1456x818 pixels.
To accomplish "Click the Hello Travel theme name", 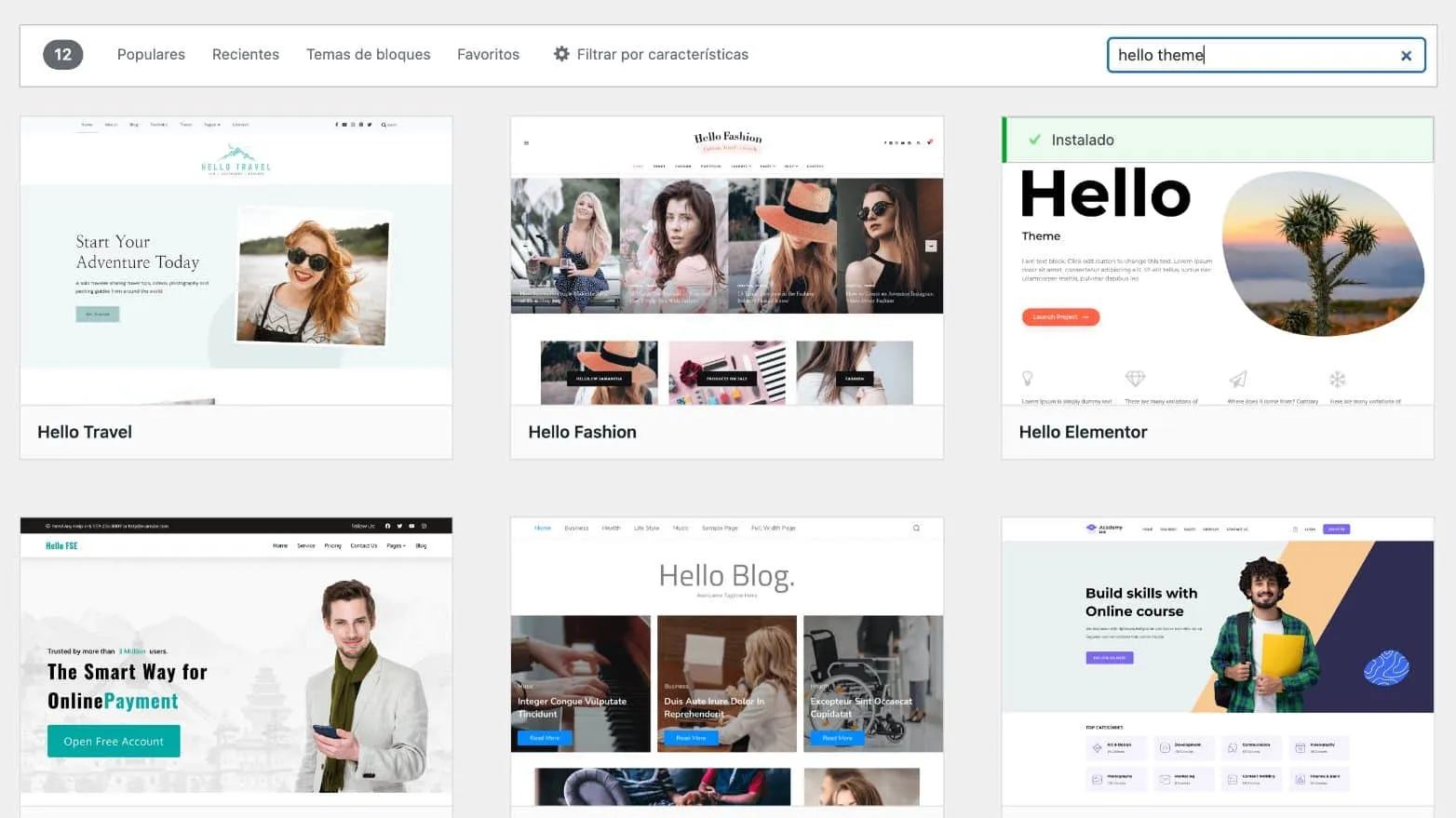I will tap(85, 432).
